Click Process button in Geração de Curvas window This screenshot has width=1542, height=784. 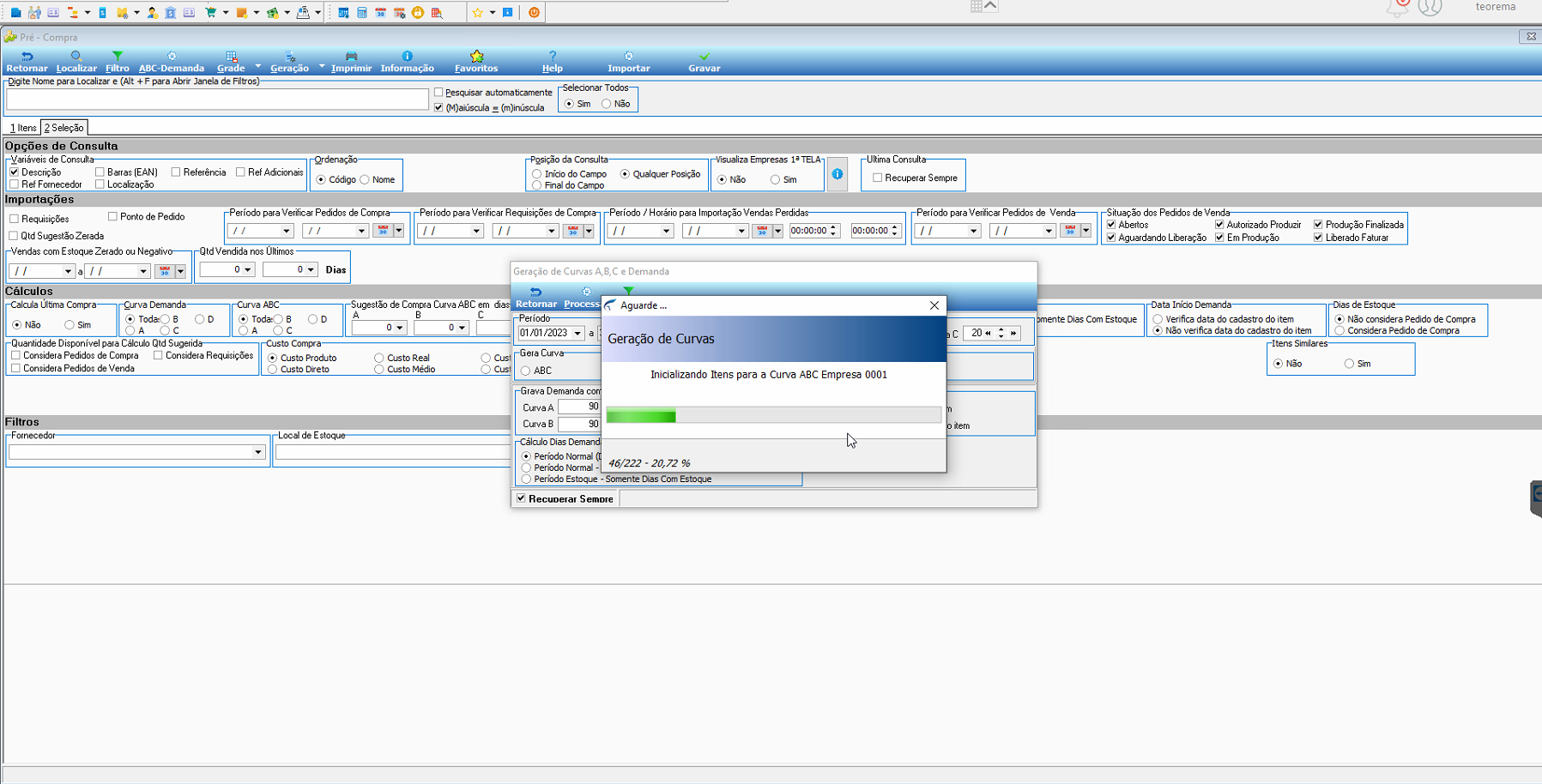coord(582,298)
